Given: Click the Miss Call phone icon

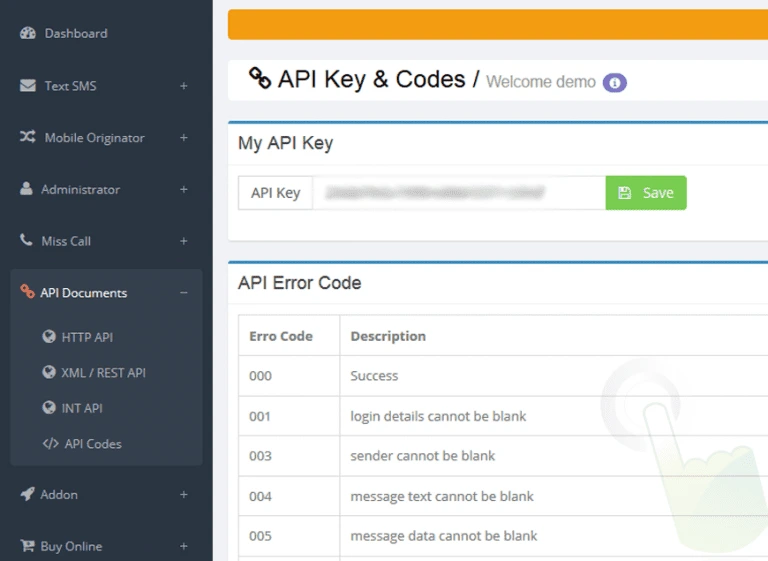Looking at the screenshot, I should click(x=27, y=241).
